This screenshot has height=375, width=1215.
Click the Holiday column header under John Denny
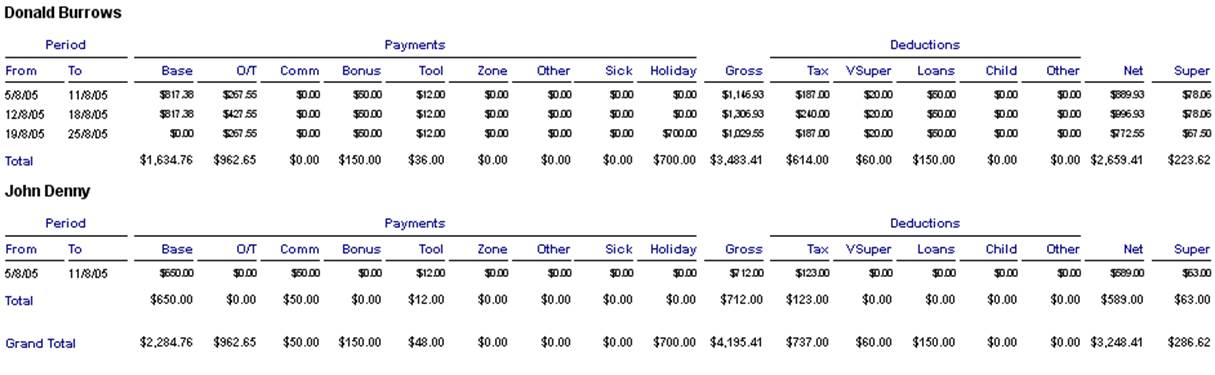[673, 249]
